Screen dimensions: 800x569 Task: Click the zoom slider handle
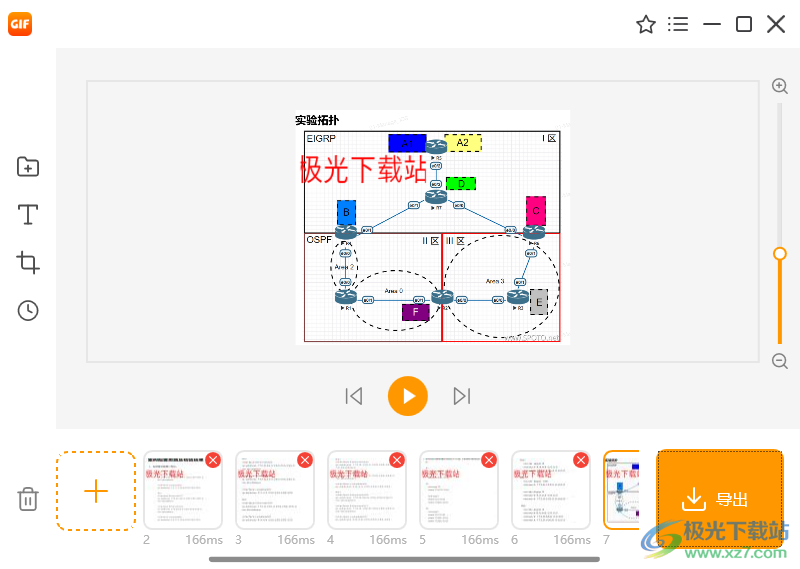780,254
